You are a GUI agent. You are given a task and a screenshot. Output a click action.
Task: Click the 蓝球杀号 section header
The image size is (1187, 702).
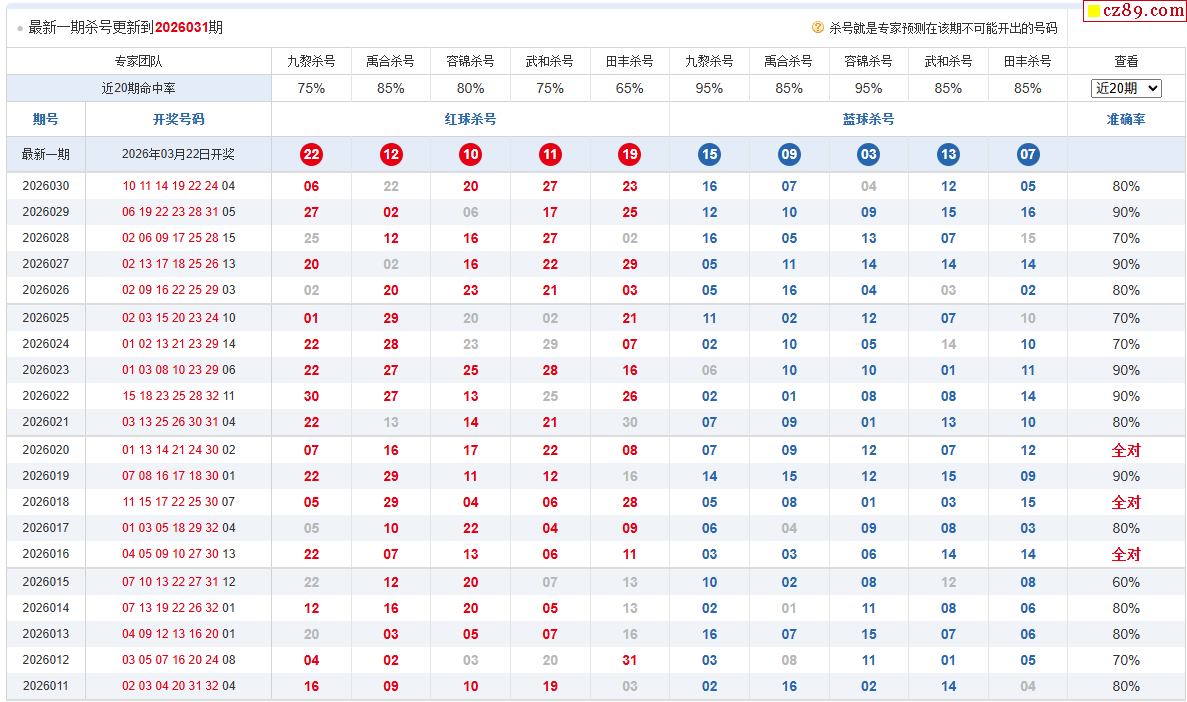[868, 119]
